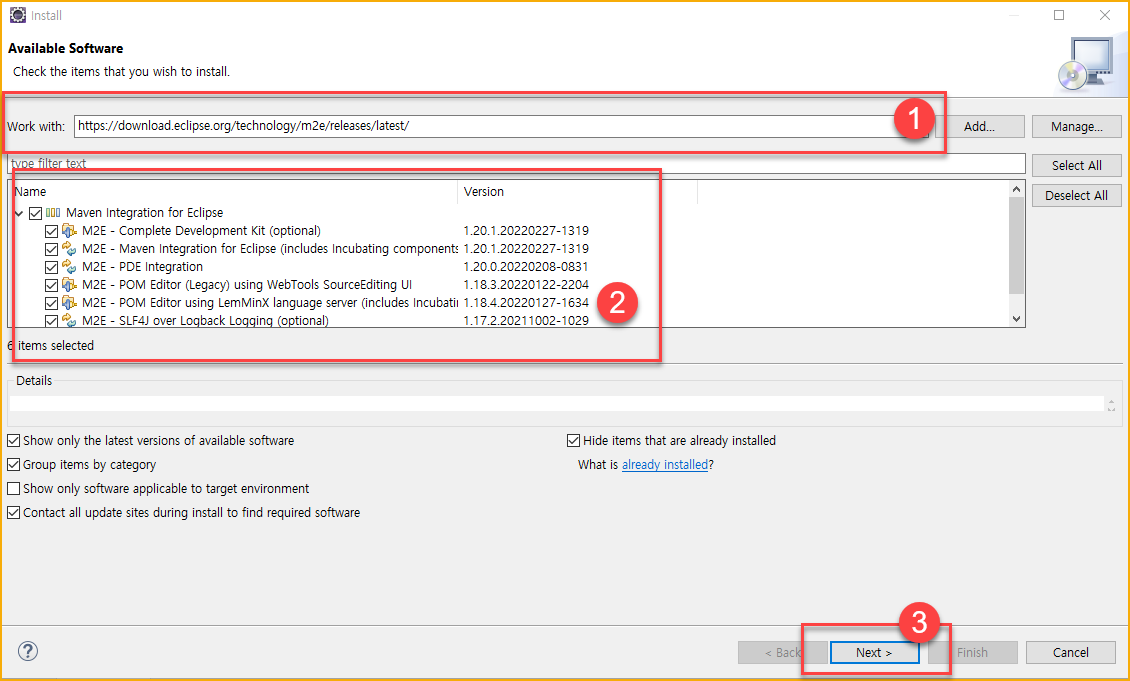1130x681 pixels.
Task: Select version 1.17.2.20211002-1029 cell
Action: [525, 321]
